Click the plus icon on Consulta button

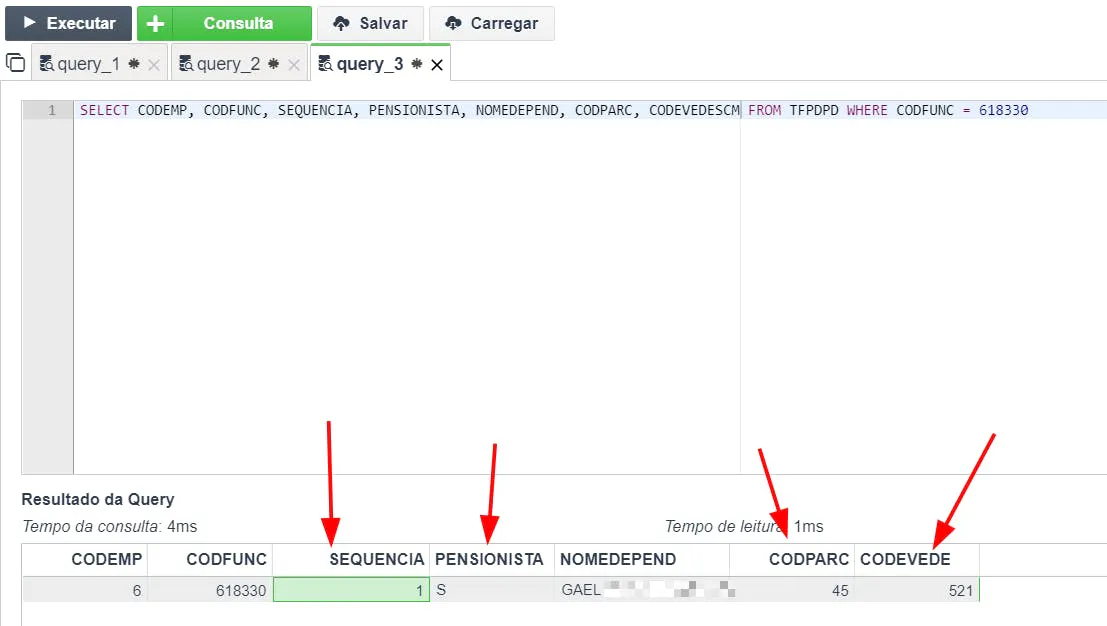(155, 24)
